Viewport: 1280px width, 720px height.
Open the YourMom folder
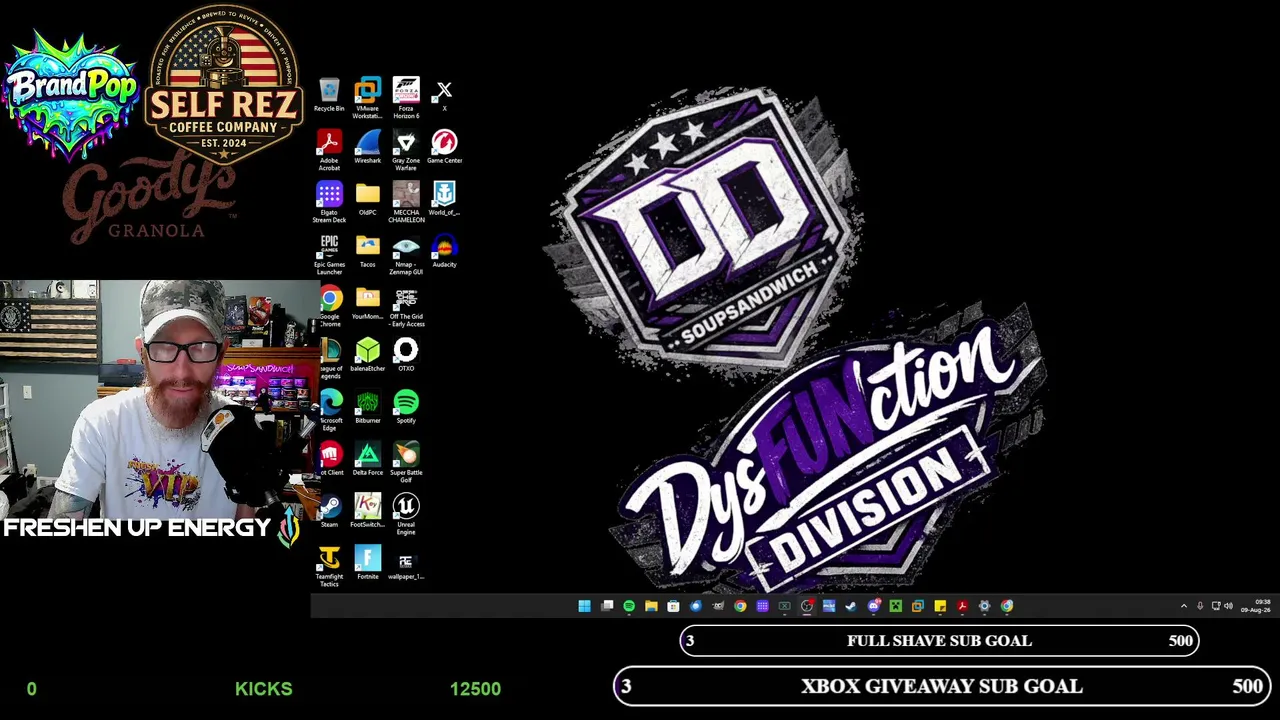click(x=367, y=304)
